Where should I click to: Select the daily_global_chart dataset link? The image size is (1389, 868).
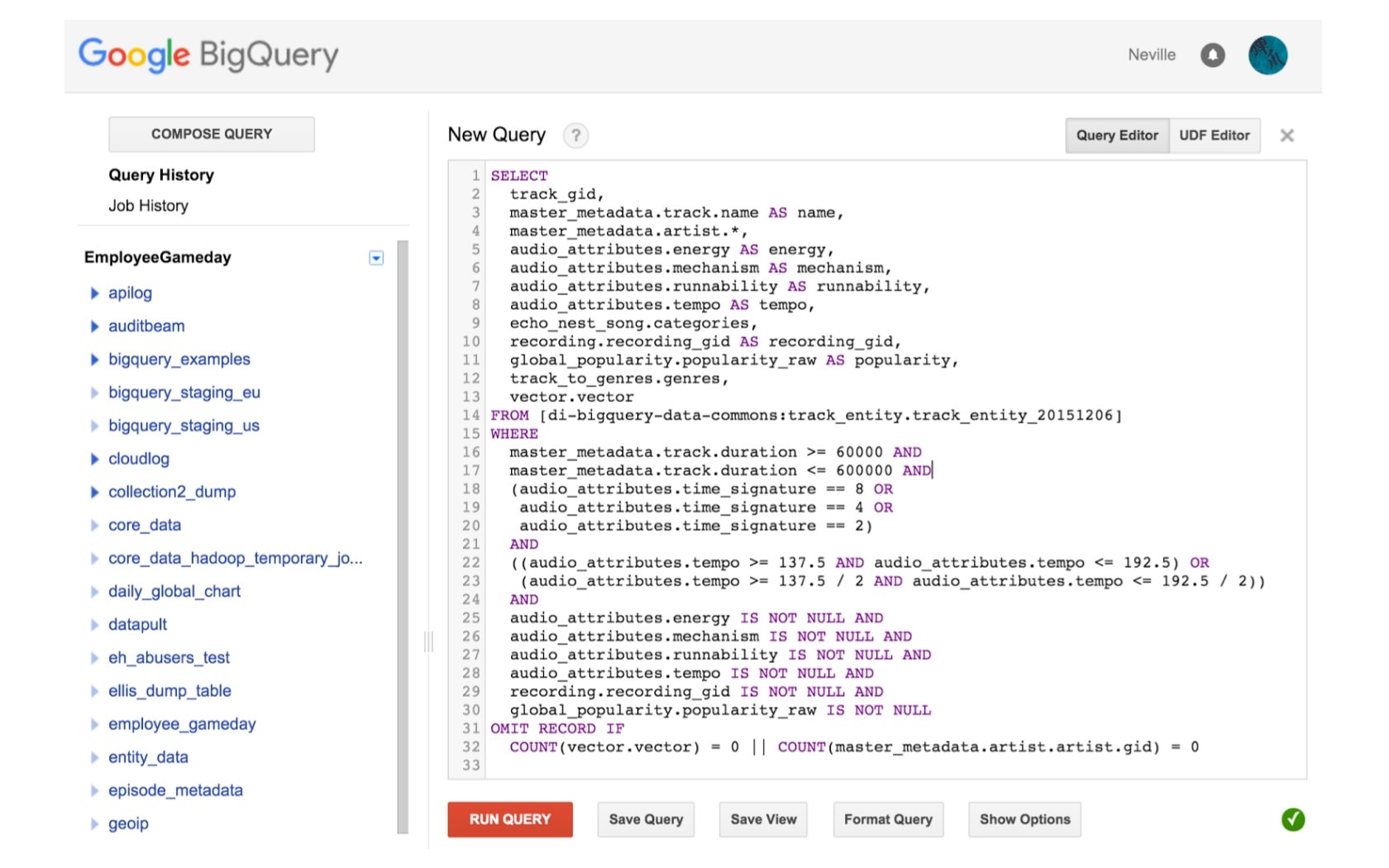[x=174, y=592]
